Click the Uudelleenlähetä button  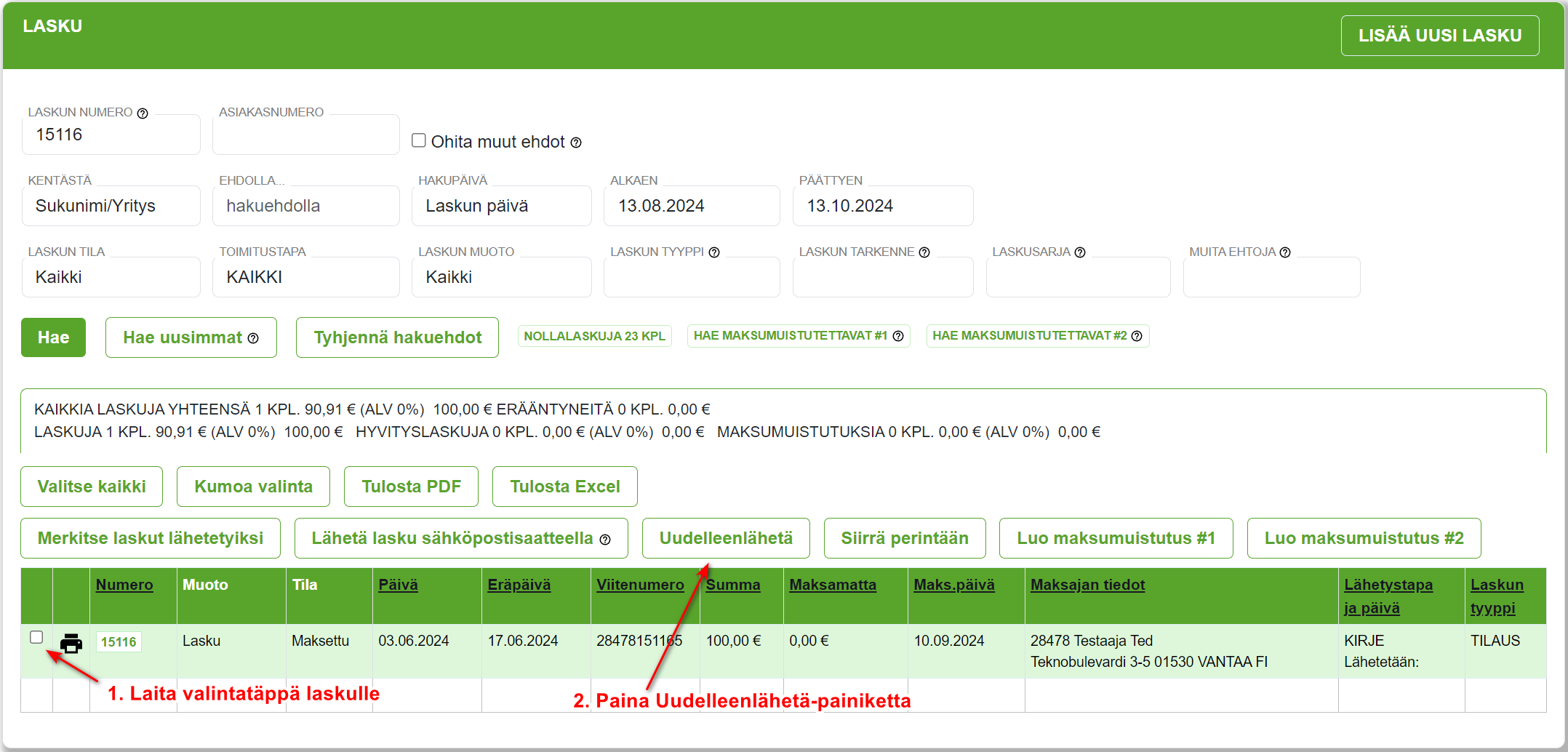pyautogui.click(x=726, y=538)
